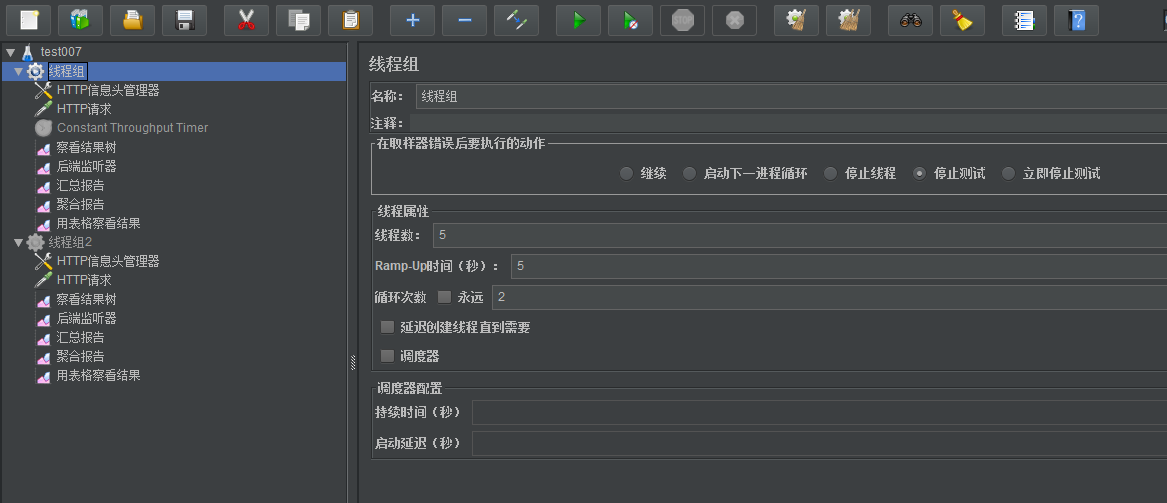
Task: Select HTTP信息头管理器 under 线程组
Action: pos(108,90)
